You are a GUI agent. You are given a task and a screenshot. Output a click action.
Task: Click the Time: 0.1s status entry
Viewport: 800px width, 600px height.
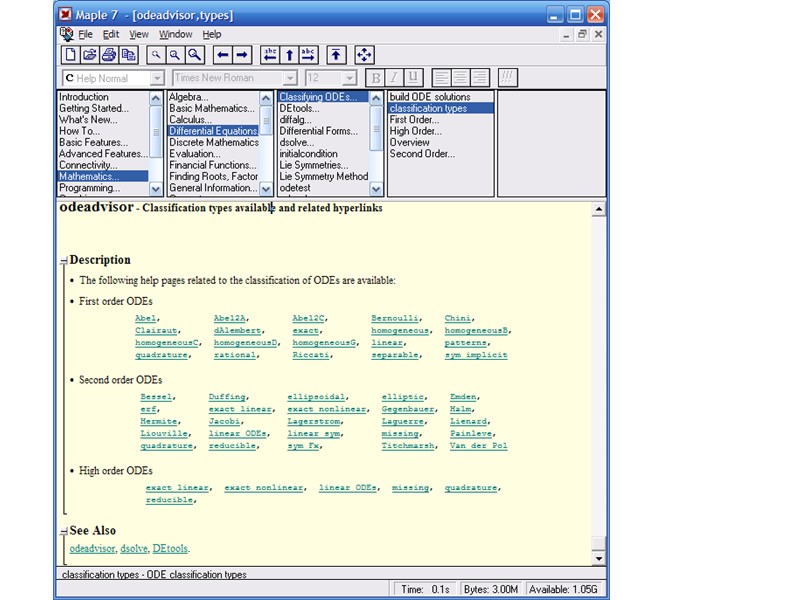tap(424, 589)
